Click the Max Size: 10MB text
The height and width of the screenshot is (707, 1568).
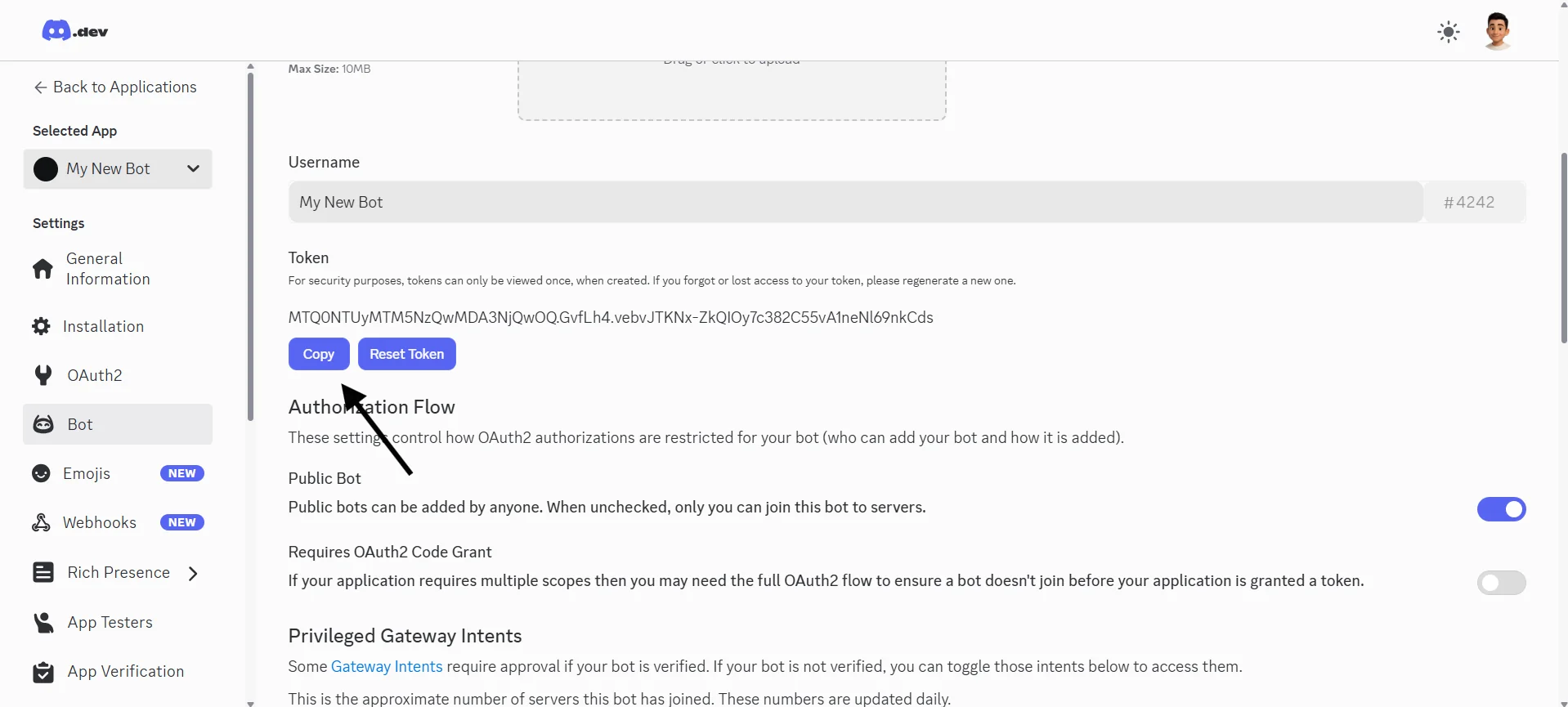(x=329, y=69)
